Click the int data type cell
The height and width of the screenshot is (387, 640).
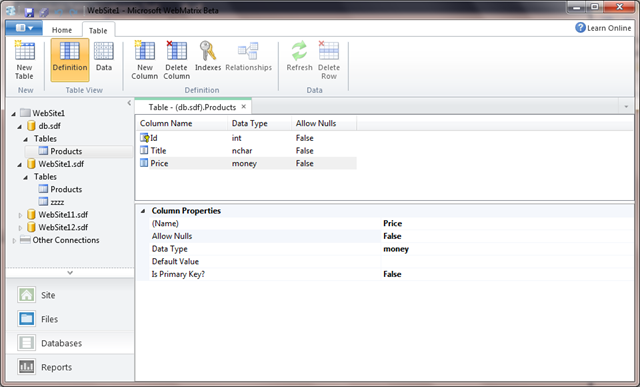coord(236,138)
